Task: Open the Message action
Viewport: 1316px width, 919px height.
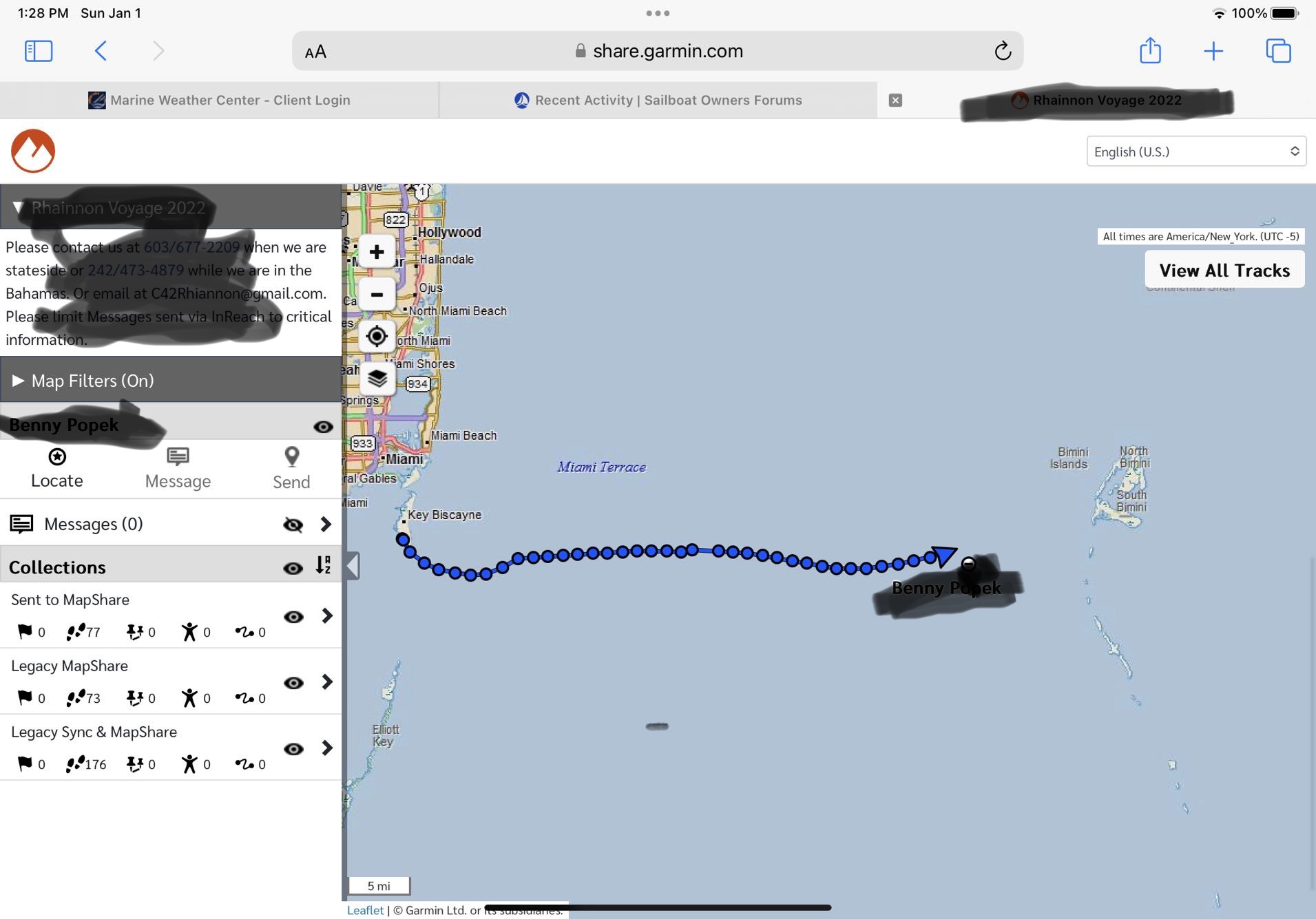Action: (178, 468)
